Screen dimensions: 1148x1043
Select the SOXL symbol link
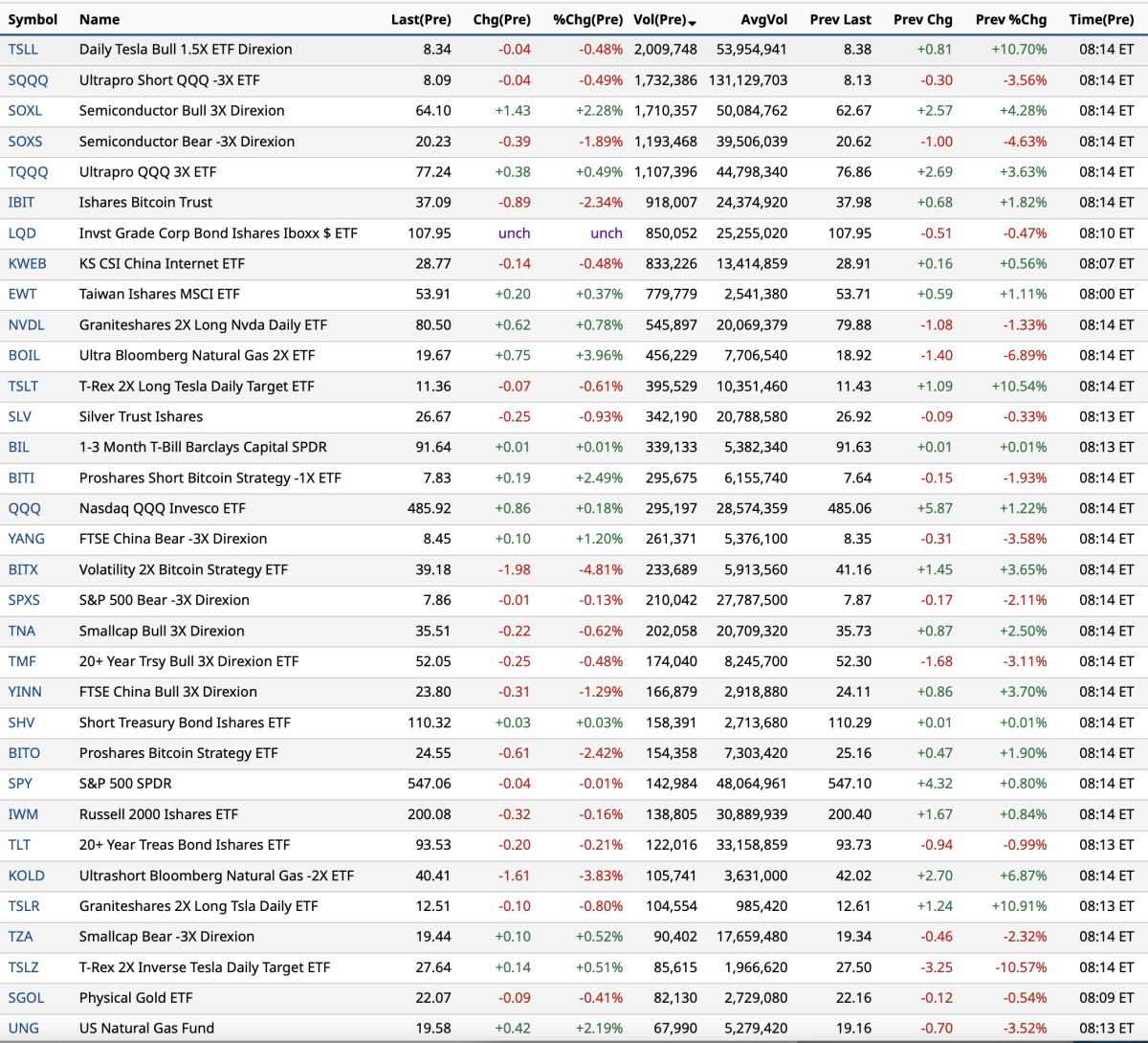click(x=25, y=111)
